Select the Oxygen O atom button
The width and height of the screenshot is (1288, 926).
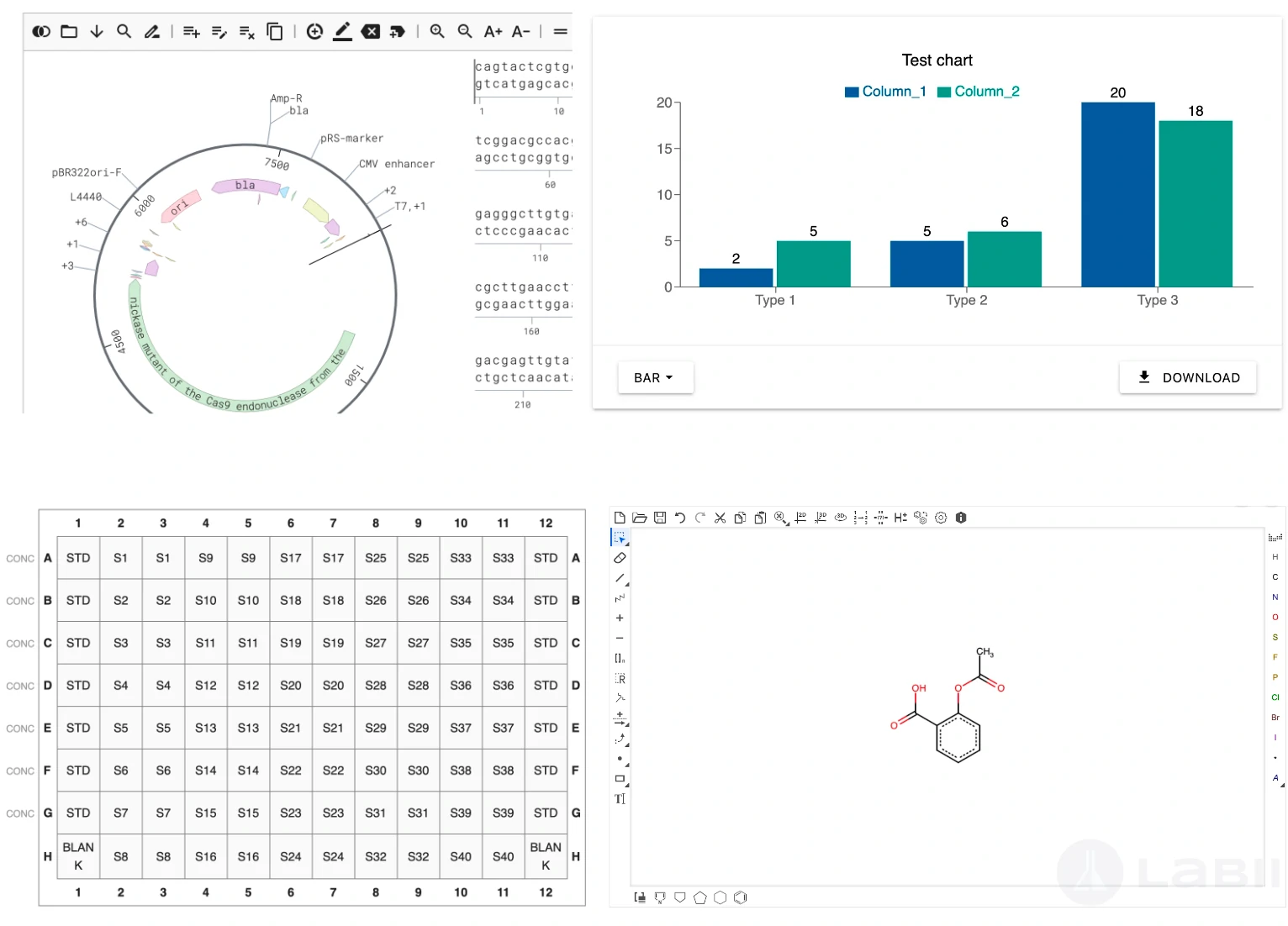1275,618
